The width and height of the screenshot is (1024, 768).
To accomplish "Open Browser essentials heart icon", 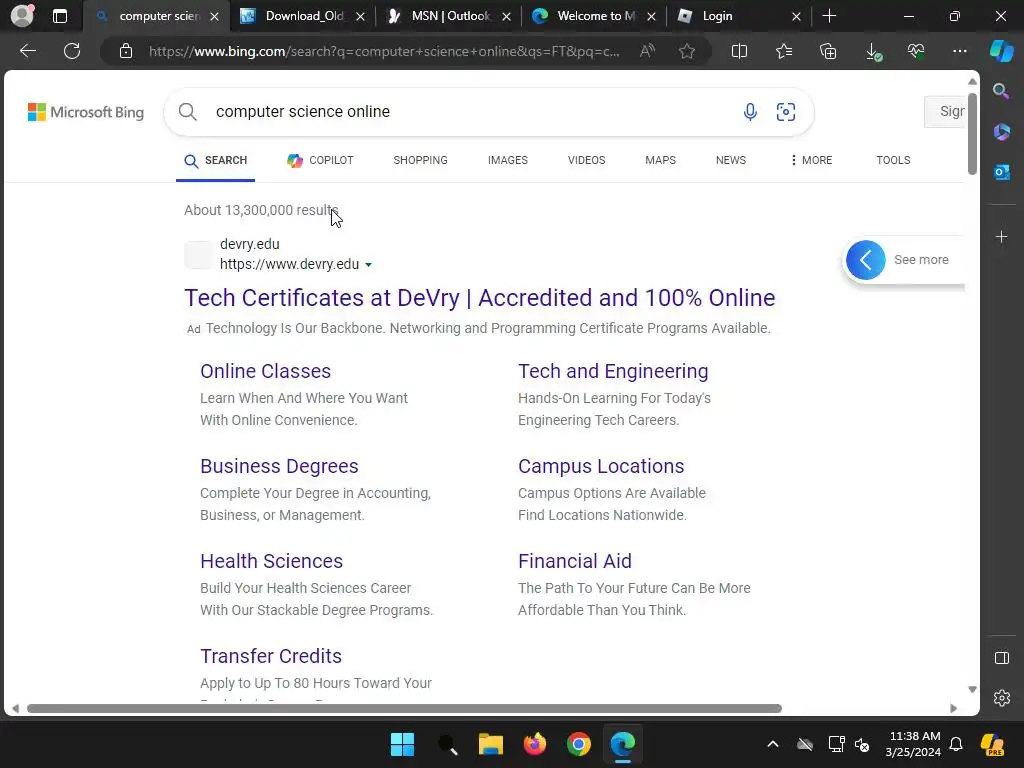I will point(916,51).
